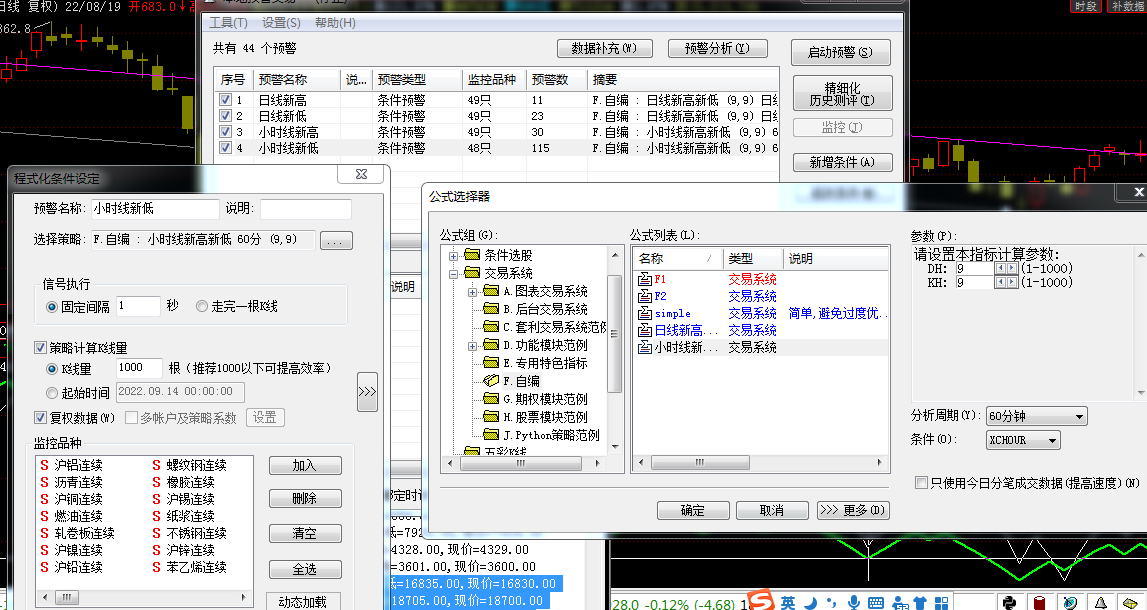Viewport: 1147px width, 610px height.
Task: Collapse the 交易系统 tree node
Action: (454, 274)
